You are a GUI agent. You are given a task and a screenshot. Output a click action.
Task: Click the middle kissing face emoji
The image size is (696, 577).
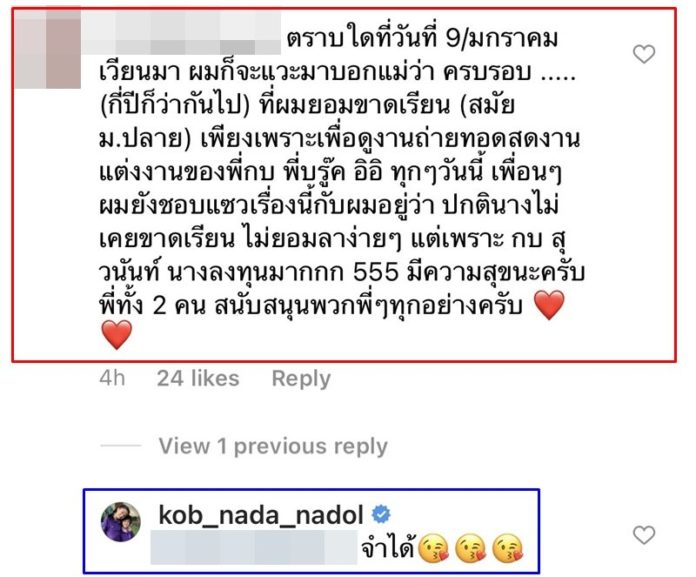coord(471,549)
